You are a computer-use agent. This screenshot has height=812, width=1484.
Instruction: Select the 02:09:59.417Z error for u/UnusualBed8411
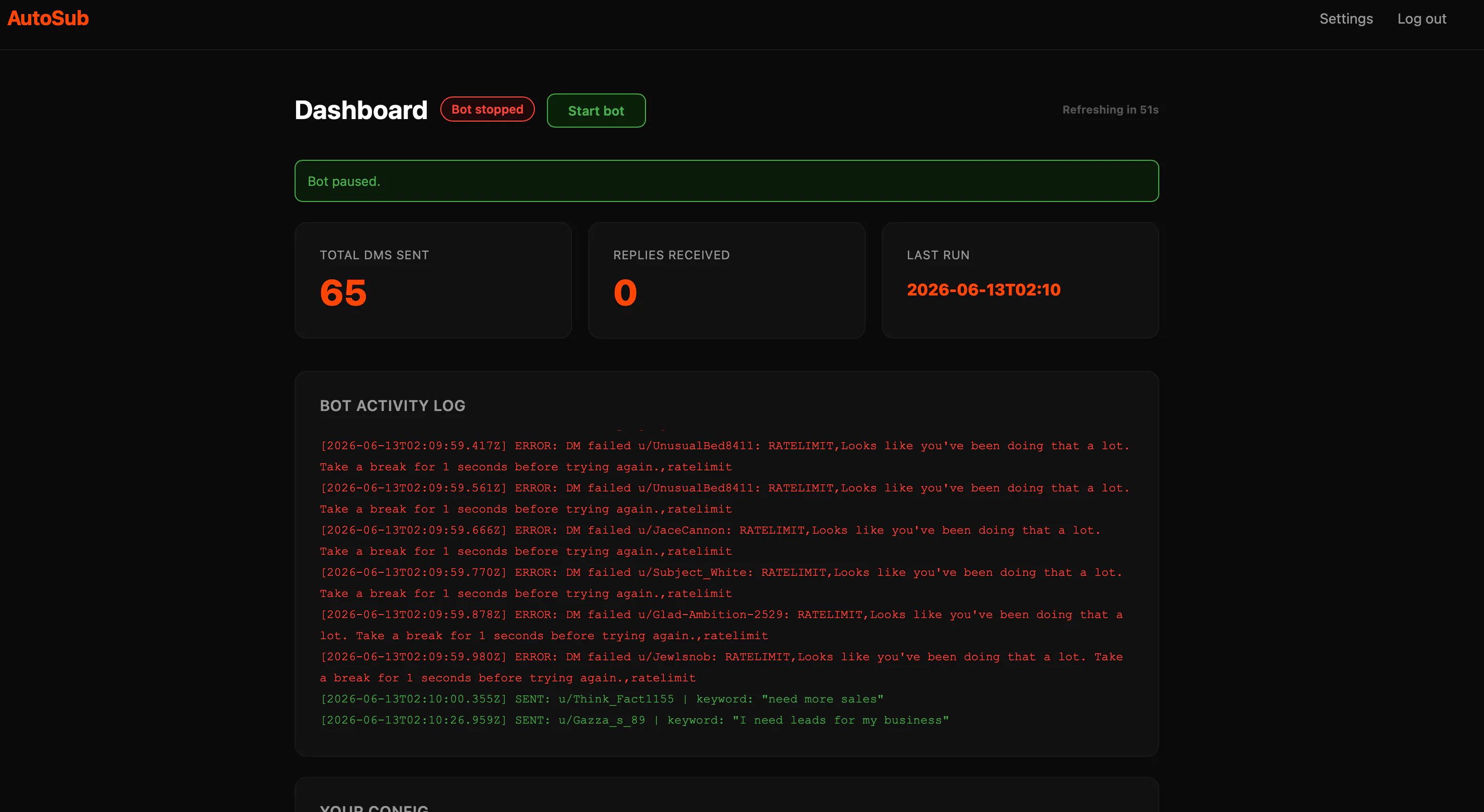[725, 456]
